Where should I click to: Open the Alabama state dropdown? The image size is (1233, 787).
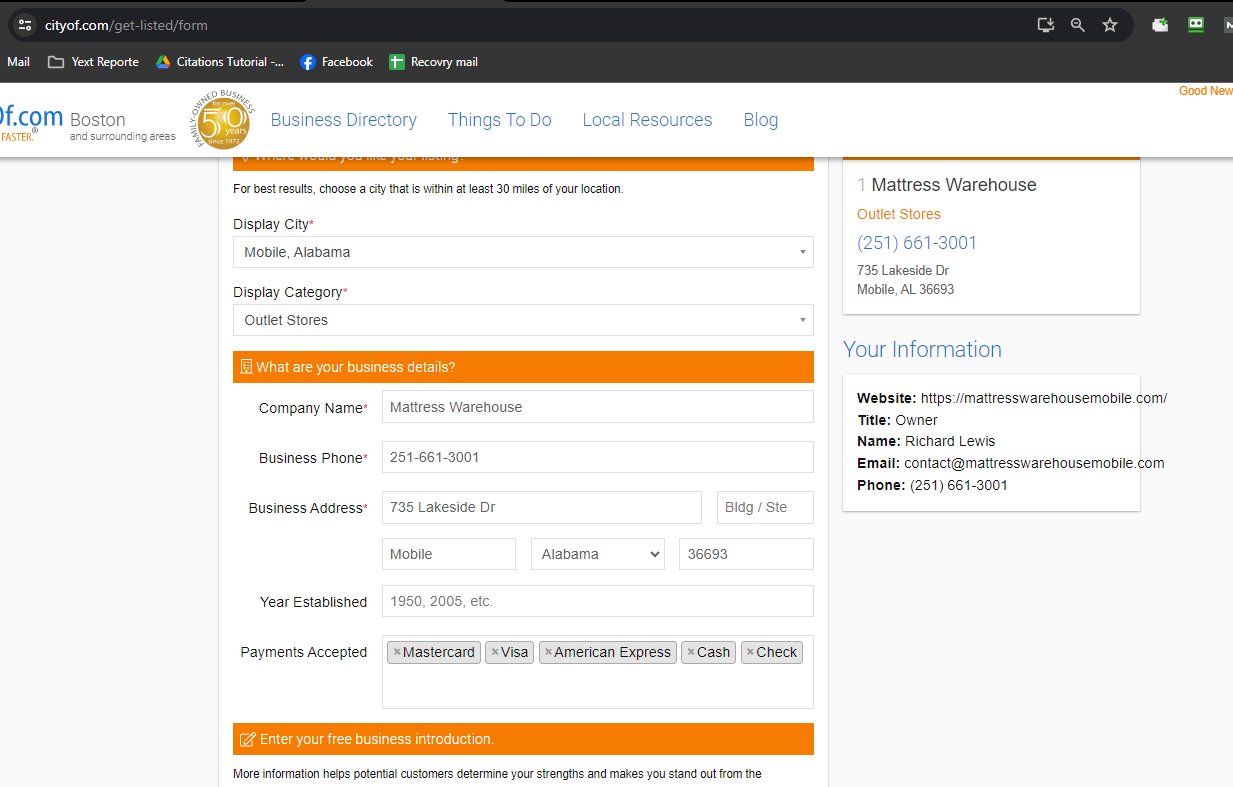point(598,554)
